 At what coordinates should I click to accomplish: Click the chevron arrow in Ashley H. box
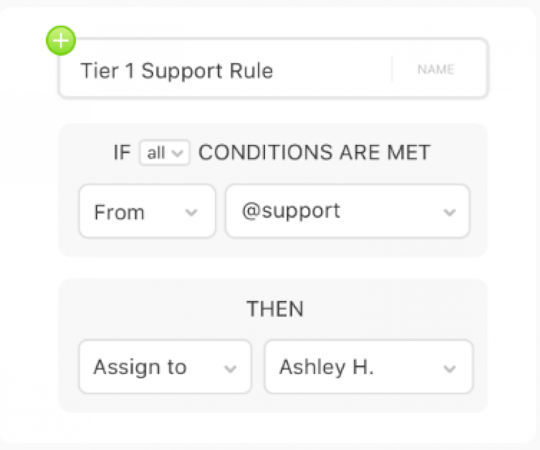tap(449, 369)
